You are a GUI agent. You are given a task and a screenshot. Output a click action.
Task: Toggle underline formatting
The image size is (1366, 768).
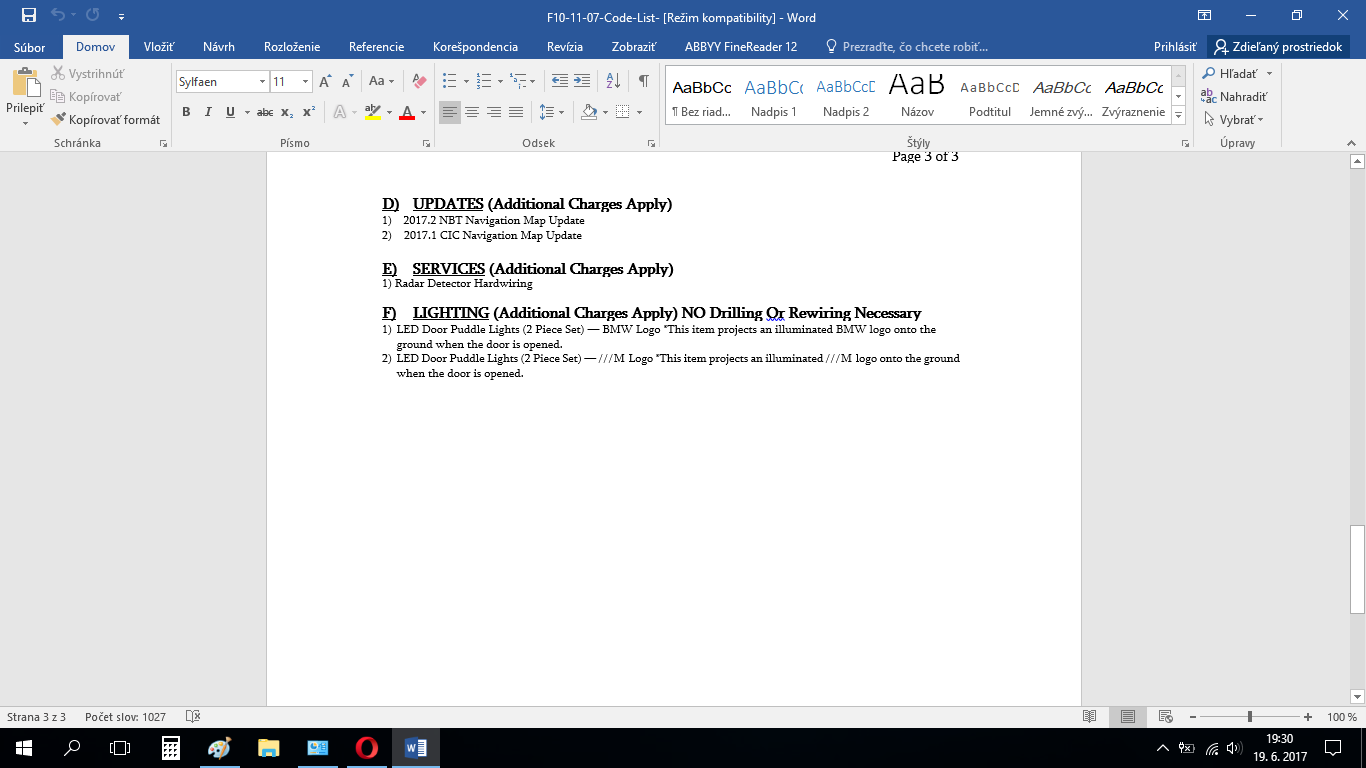click(x=231, y=112)
